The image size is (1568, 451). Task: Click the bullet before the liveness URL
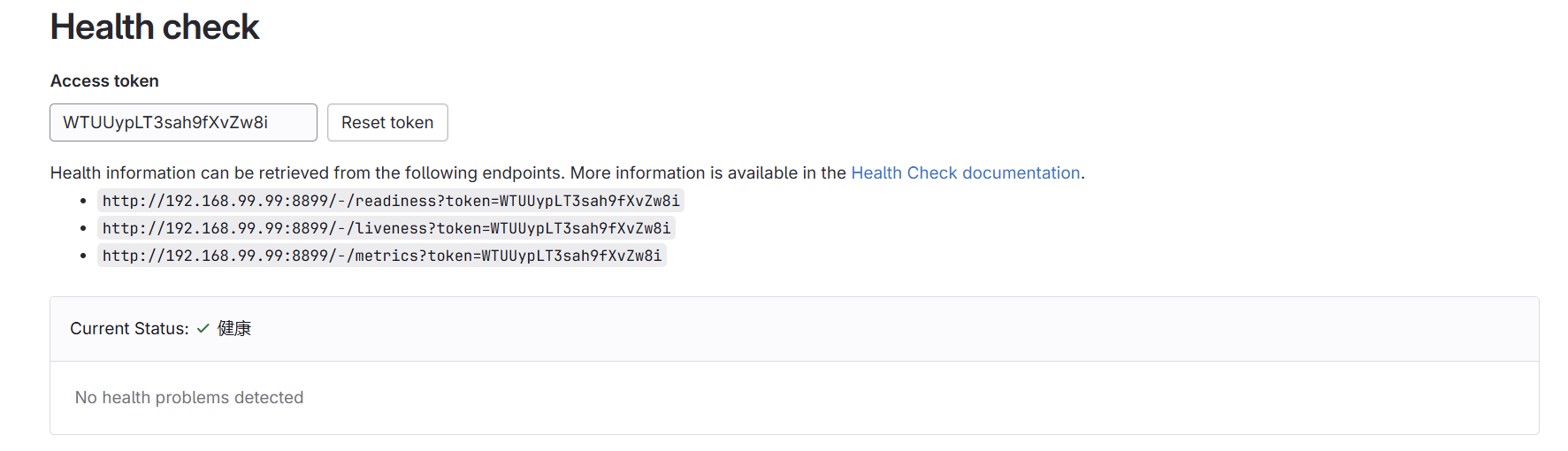(x=83, y=229)
